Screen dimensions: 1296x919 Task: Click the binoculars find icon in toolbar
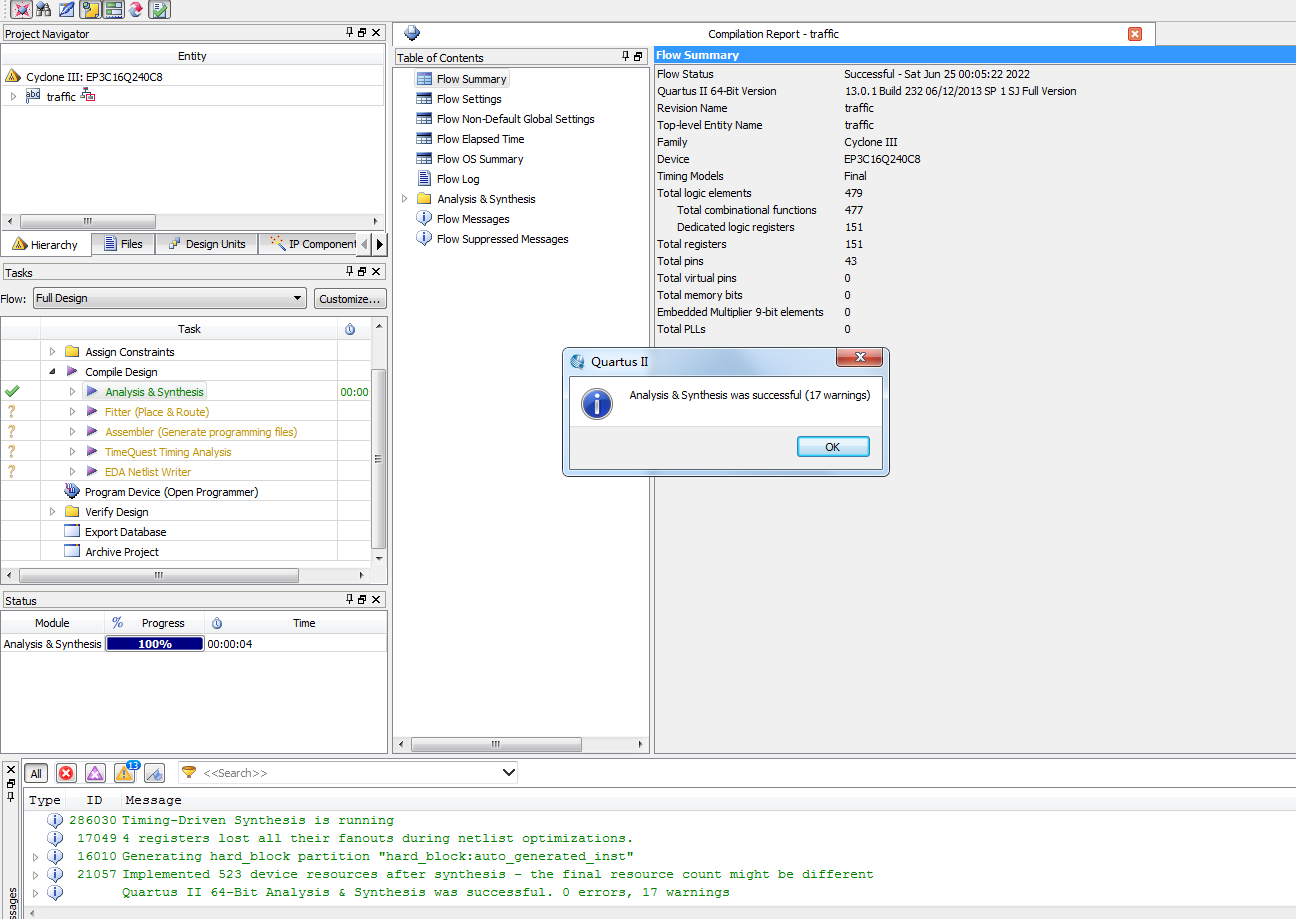click(43, 10)
